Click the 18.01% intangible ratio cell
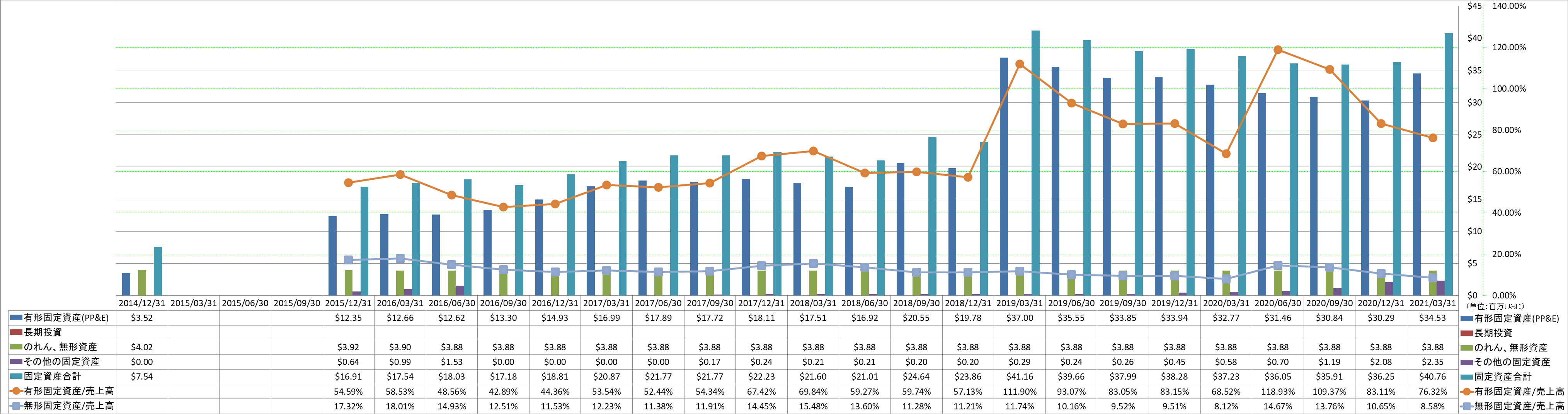This screenshot has width=1568, height=414. pos(400,406)
